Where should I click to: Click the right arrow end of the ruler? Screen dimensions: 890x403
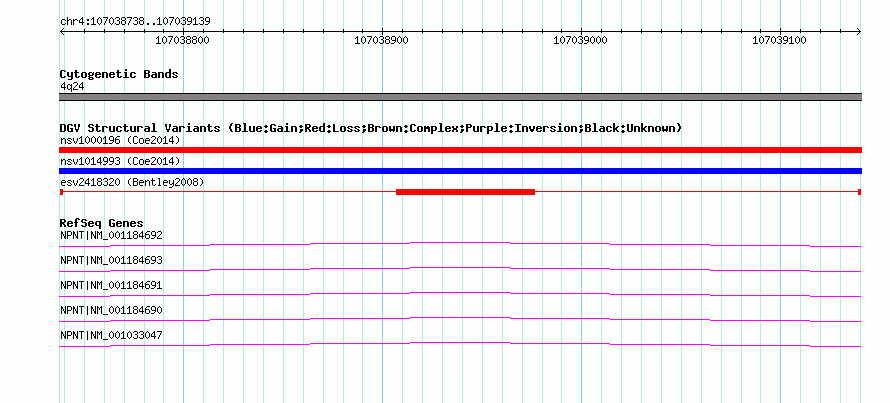click(x=859, y=32)
